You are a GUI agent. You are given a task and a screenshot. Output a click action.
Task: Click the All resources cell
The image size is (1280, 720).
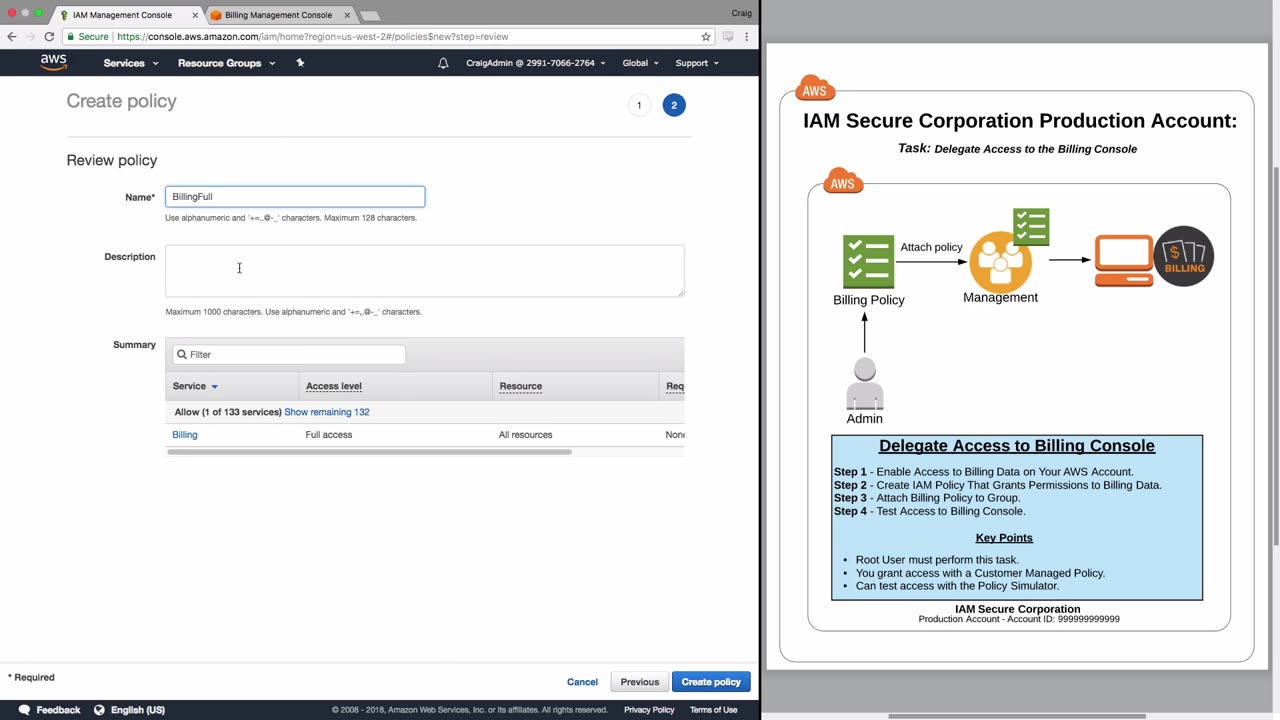pos(525,435)
